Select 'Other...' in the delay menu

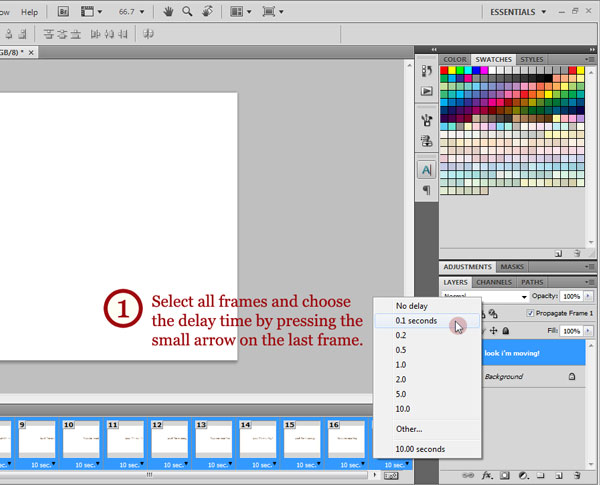pos(410,428)
